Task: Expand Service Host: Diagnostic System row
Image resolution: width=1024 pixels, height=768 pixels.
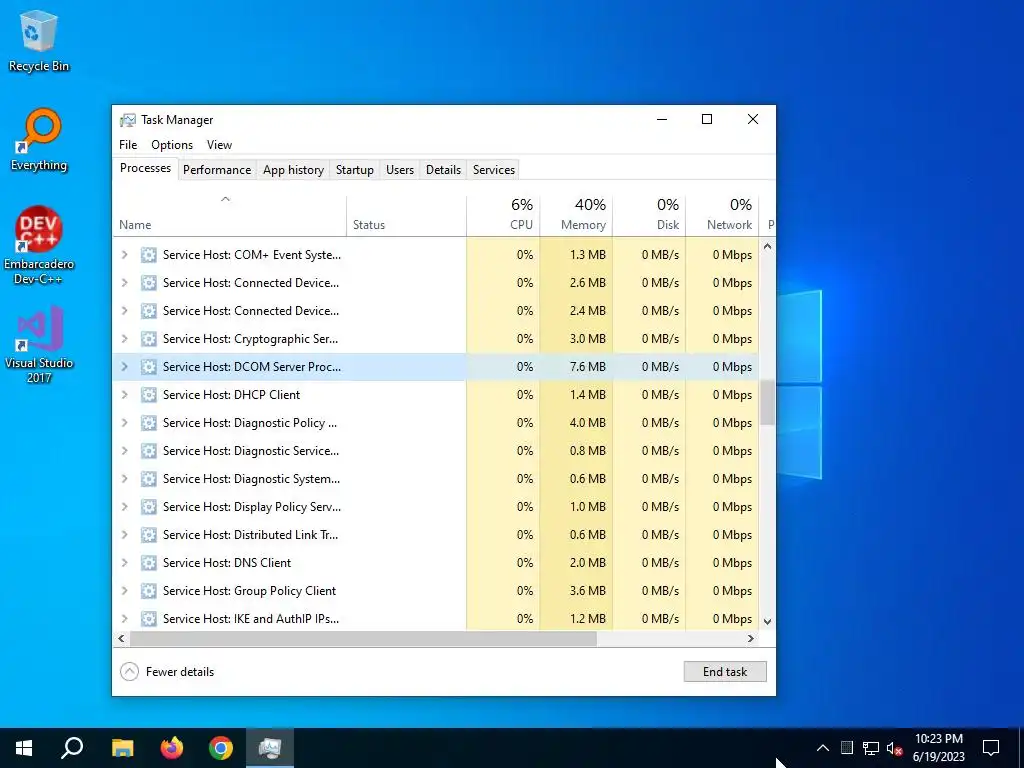Action: [124, 479]
